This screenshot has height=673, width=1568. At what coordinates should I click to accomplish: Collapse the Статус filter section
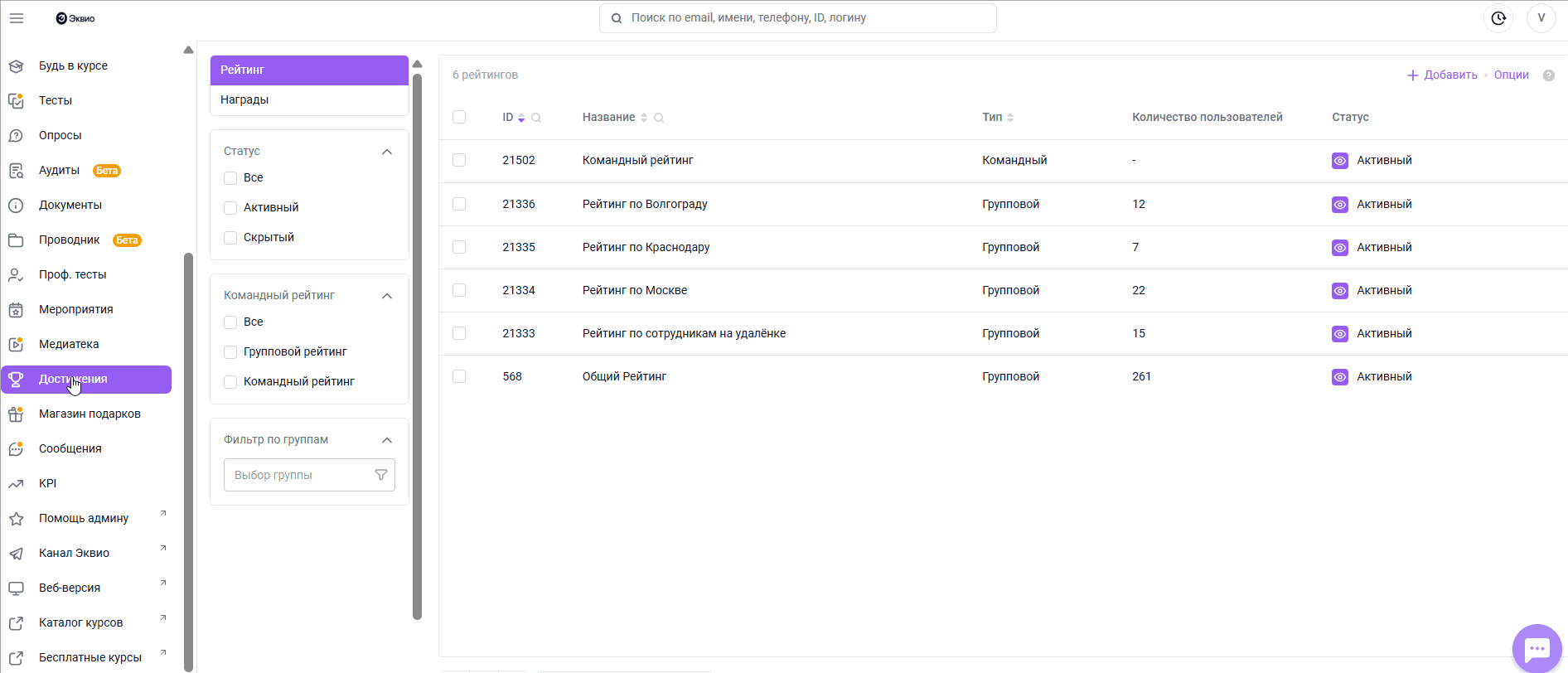pos(387,152)
